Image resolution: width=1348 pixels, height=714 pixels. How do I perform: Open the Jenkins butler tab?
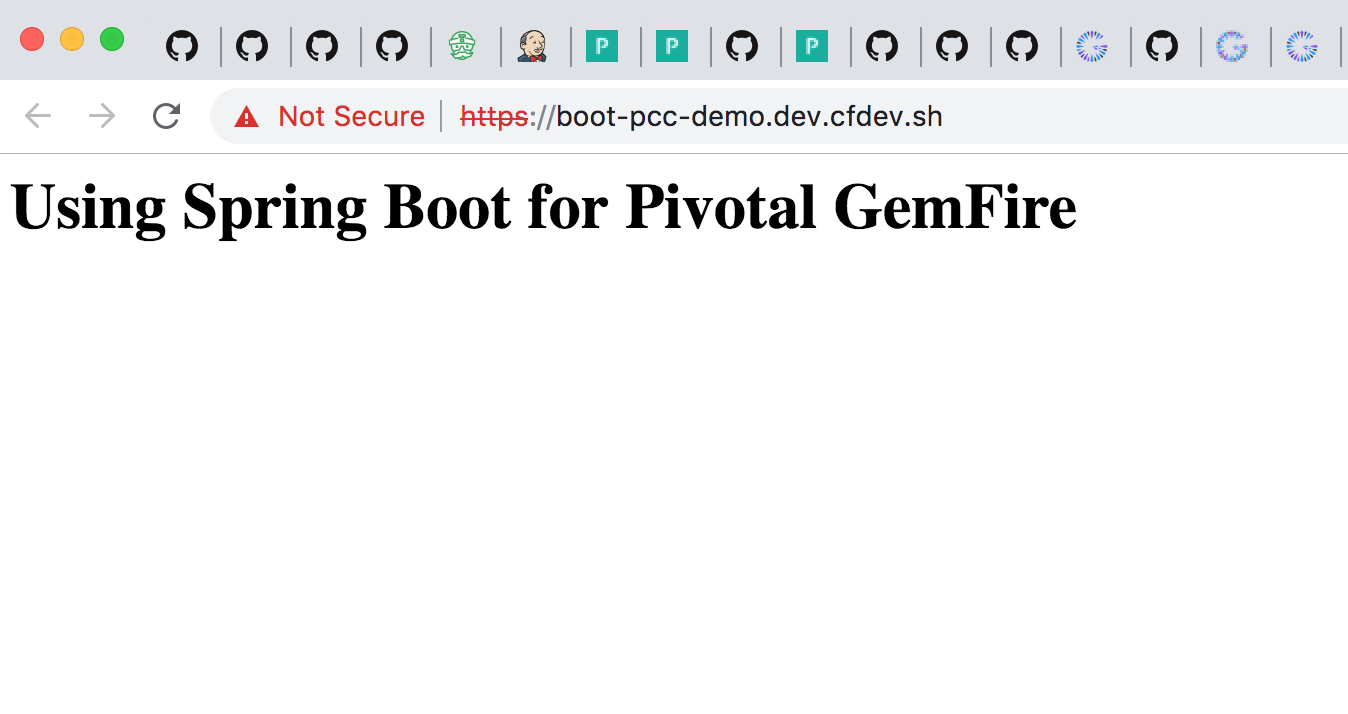point(532,46)
